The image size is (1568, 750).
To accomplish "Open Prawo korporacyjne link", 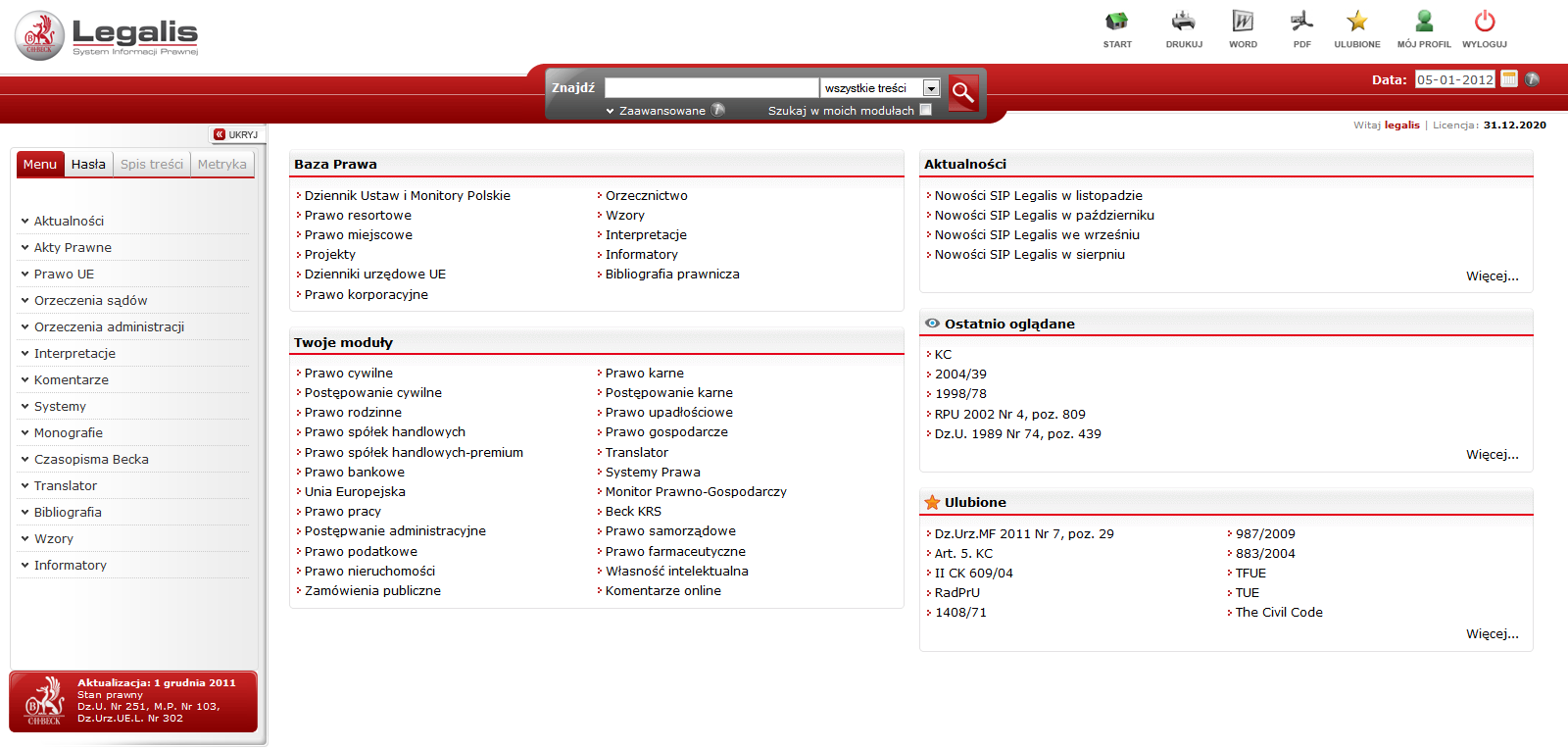I will [366, 295].
